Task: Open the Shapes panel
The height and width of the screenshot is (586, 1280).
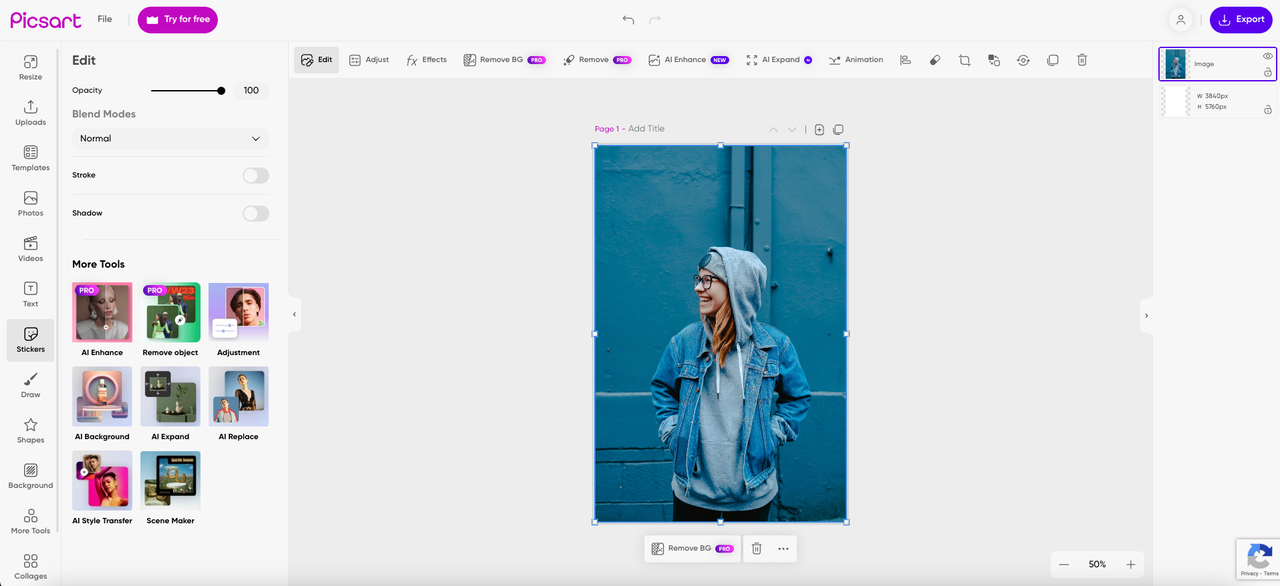Action: (x=30, y=431)
